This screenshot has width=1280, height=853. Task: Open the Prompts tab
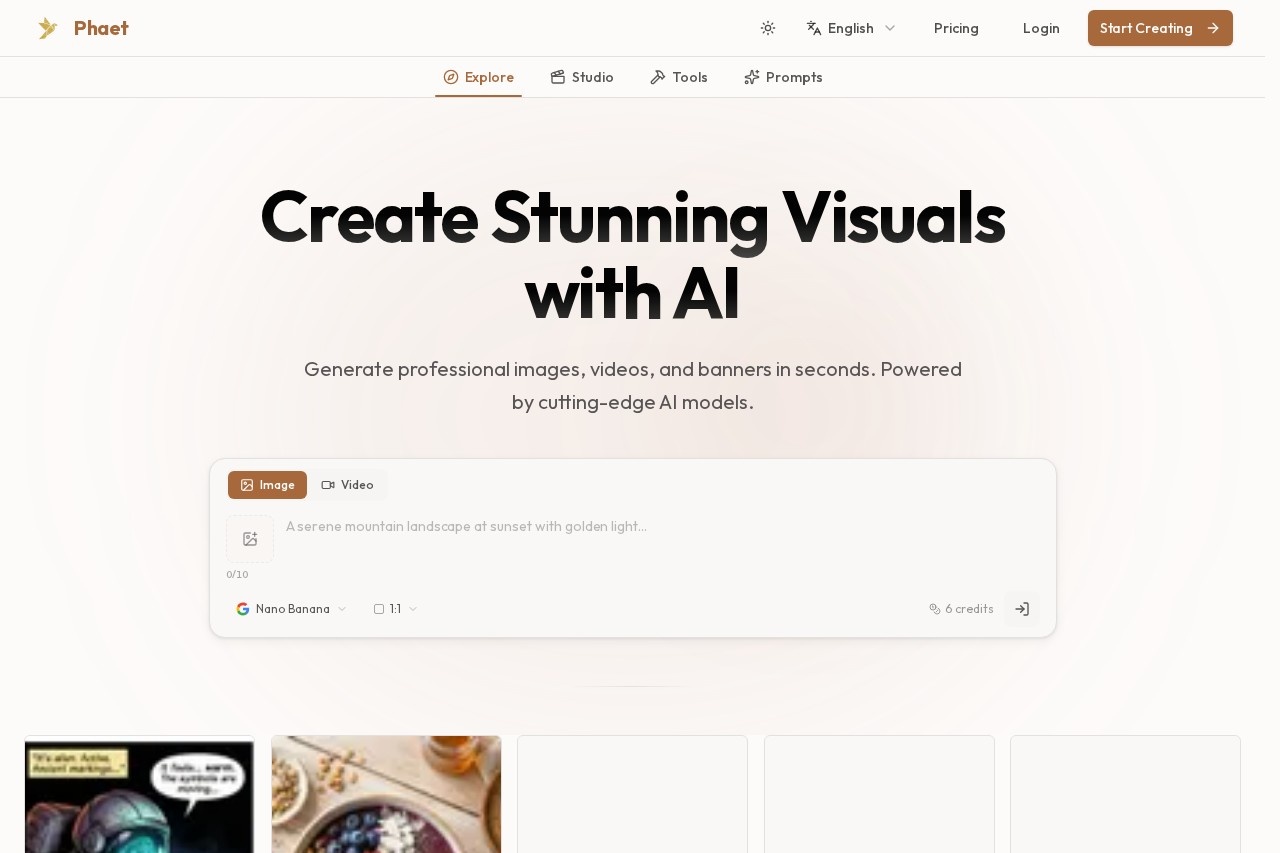click(783, 77)
